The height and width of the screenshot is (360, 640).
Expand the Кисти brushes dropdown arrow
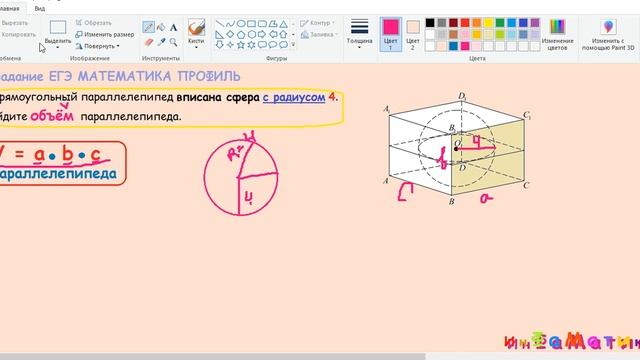click(x=196, y=47)
